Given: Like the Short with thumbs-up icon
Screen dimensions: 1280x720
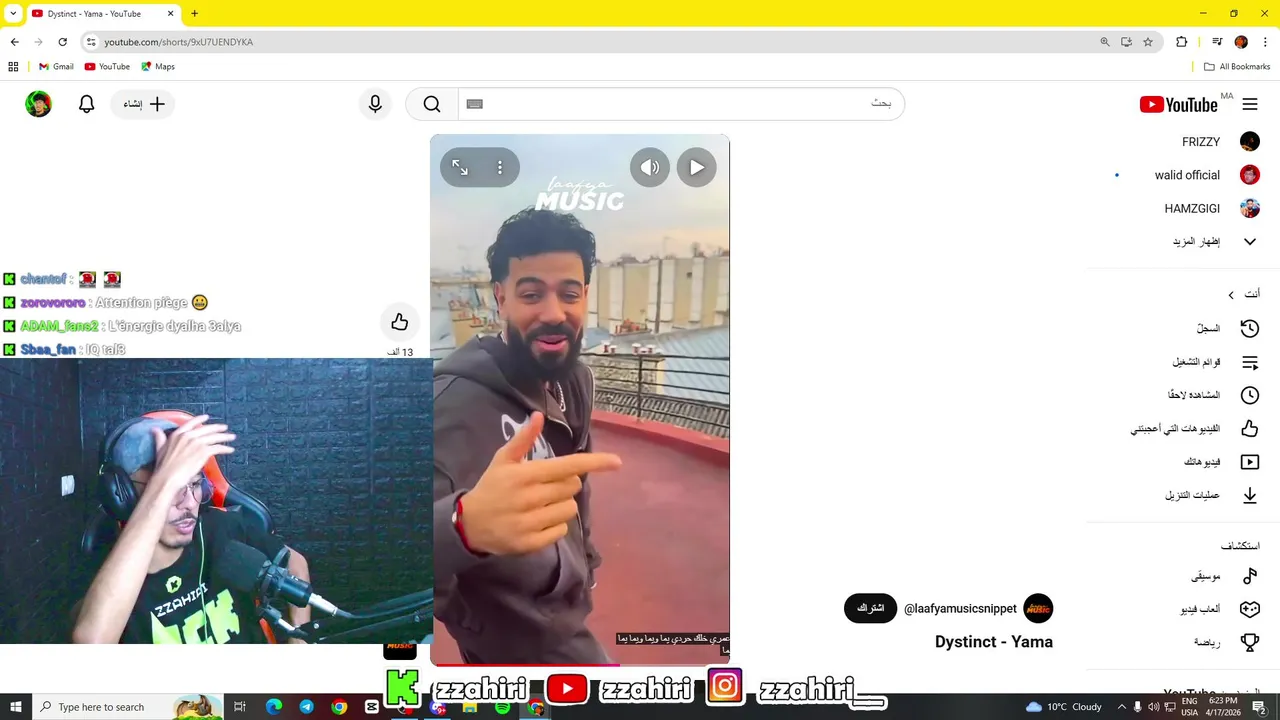Looking at the screenshot, I should tap(399, 322).
